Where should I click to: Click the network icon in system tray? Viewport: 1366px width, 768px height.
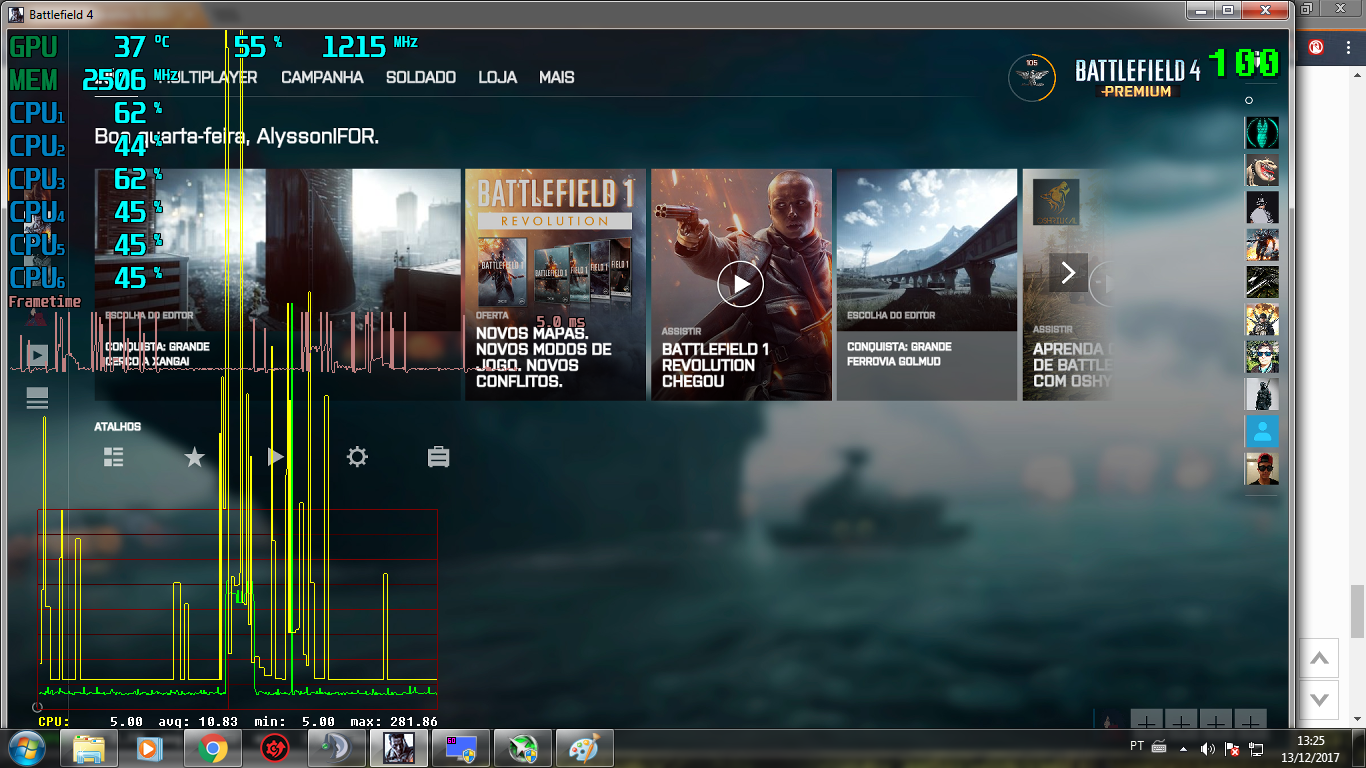click(1256, 748)
